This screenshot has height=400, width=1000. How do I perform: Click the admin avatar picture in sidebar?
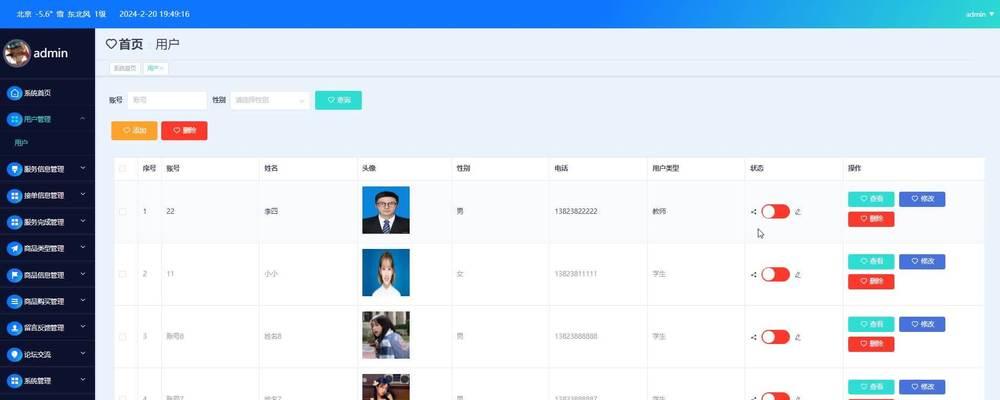tap(17, 53)
